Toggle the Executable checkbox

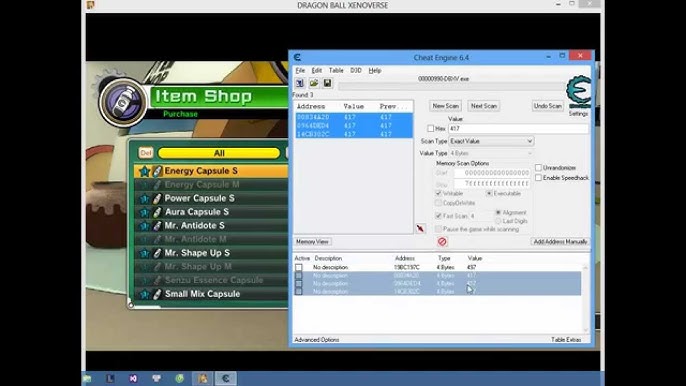coord(489,193)
